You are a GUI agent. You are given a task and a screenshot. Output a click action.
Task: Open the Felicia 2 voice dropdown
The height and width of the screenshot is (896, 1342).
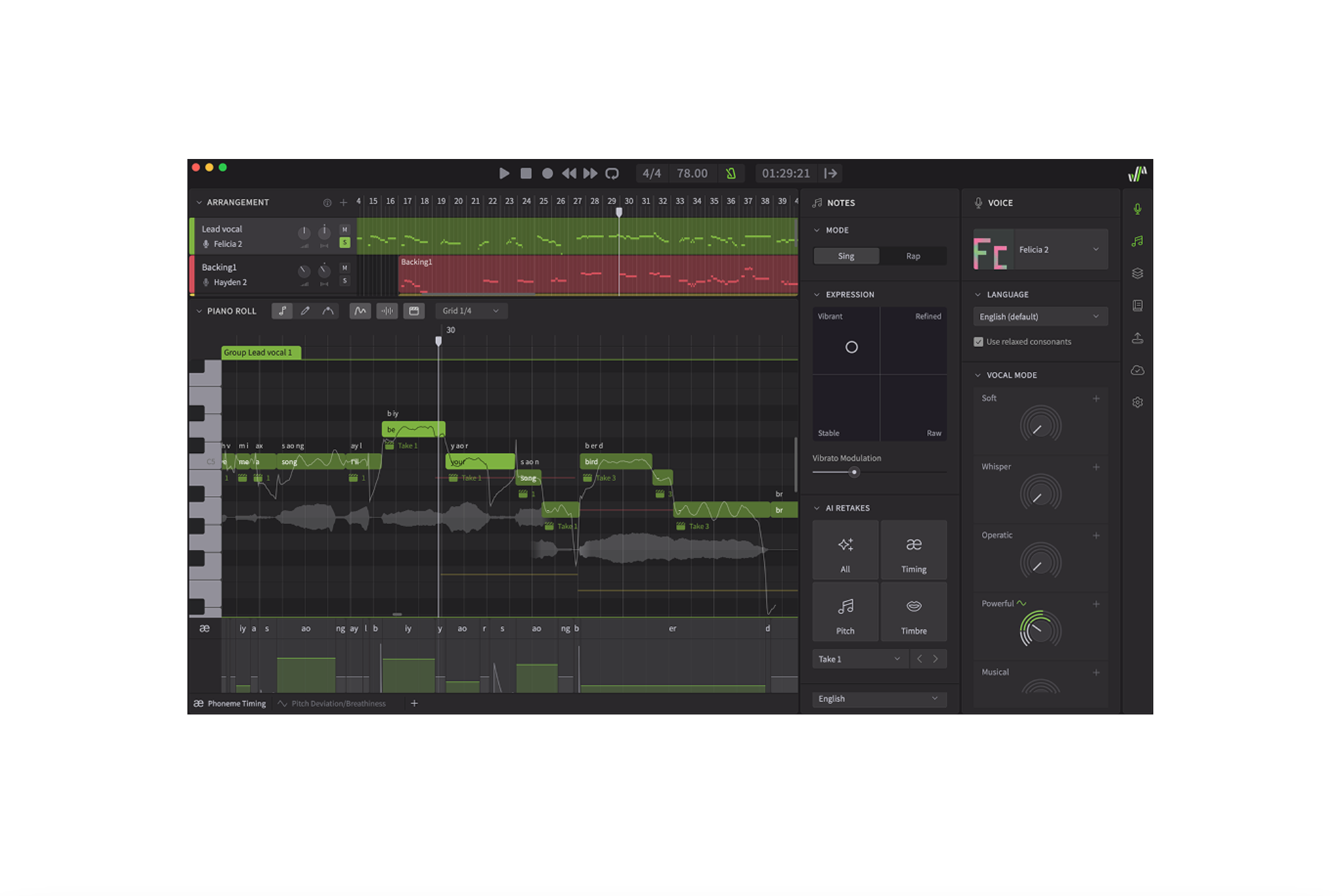pos(1061,250)
